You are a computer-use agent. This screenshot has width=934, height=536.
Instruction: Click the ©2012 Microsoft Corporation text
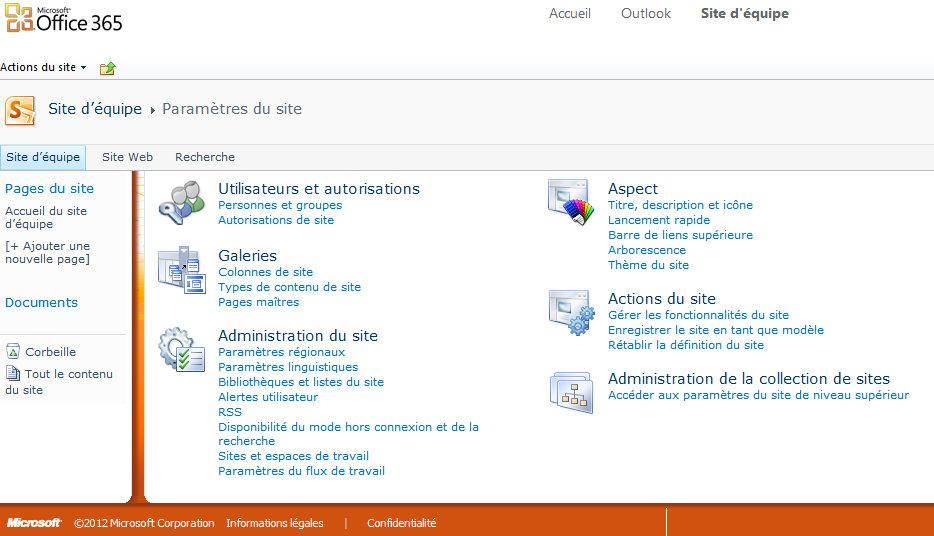click(144, 523)
